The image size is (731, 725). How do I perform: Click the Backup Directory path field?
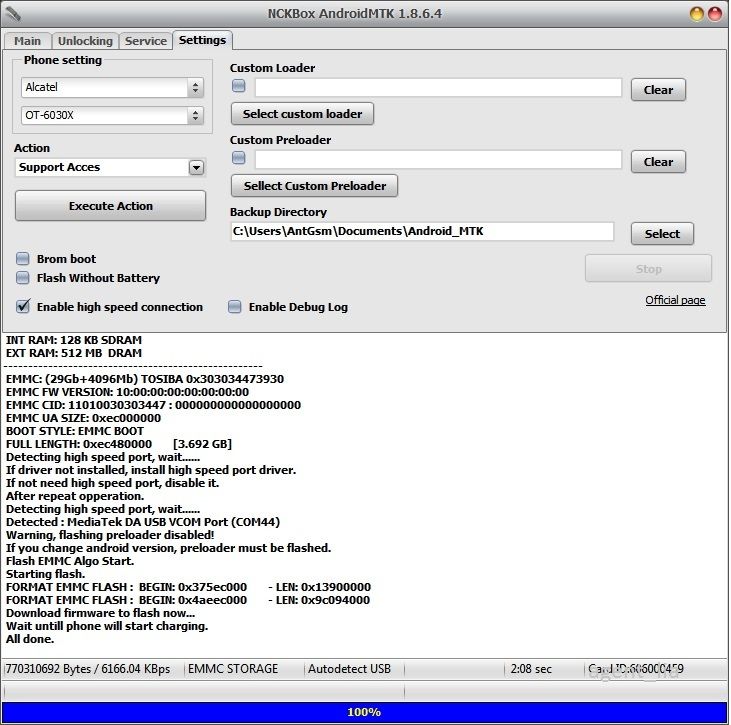click(x=421, y=231)
